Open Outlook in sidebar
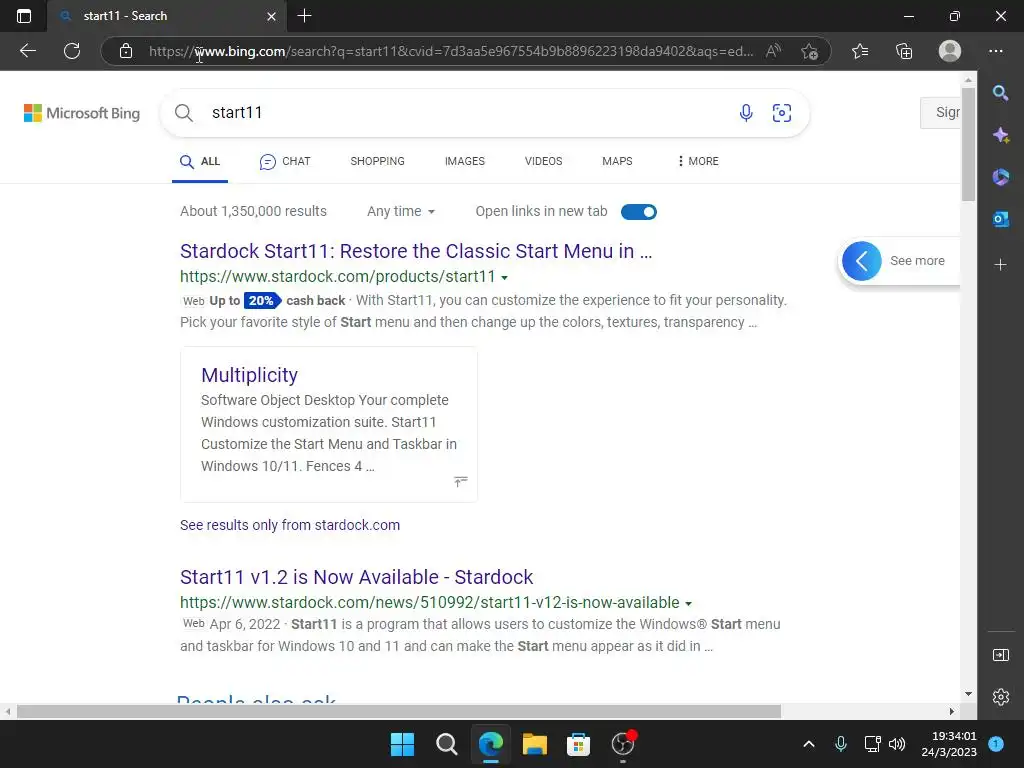The width and height of the screenshot is (1024, 768). click(x=1000, y=219)
